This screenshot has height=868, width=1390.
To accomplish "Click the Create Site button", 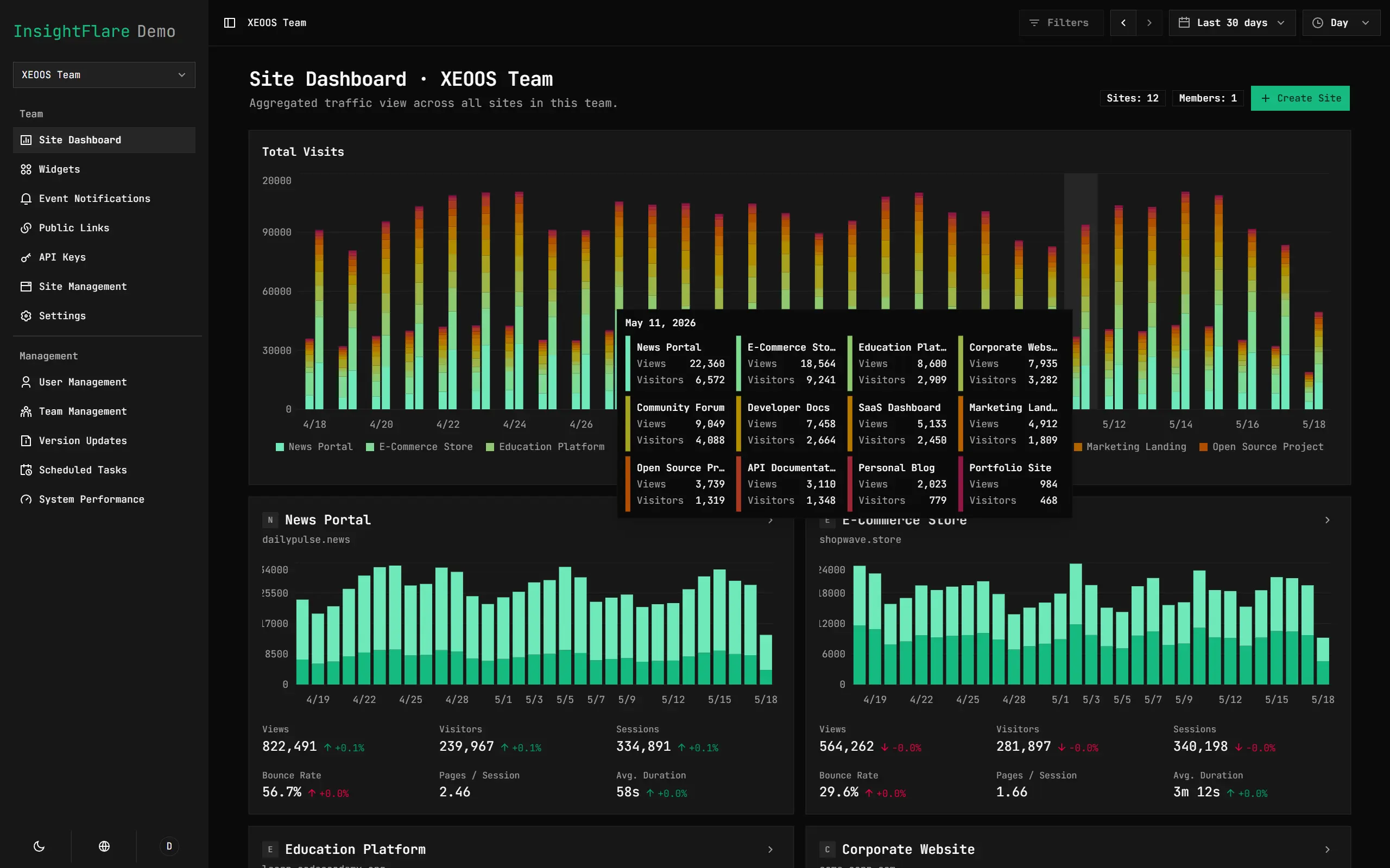I will 1300,98.
